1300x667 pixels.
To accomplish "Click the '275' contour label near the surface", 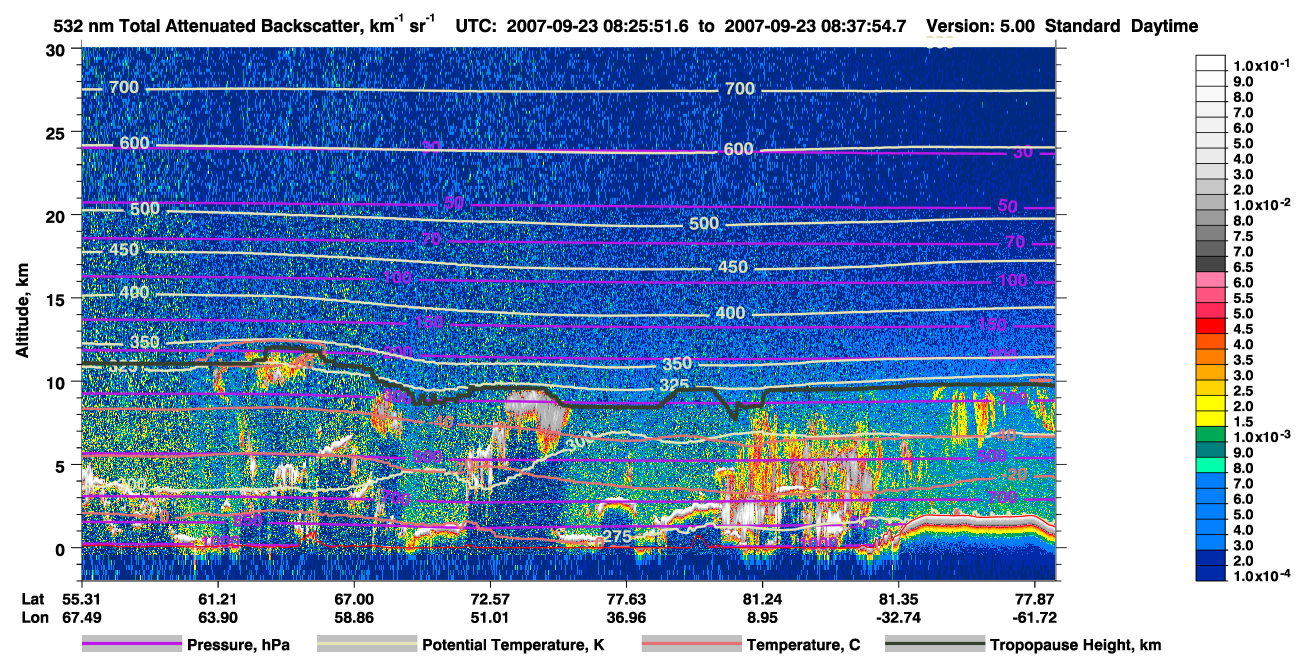I will tap(616, 538).
